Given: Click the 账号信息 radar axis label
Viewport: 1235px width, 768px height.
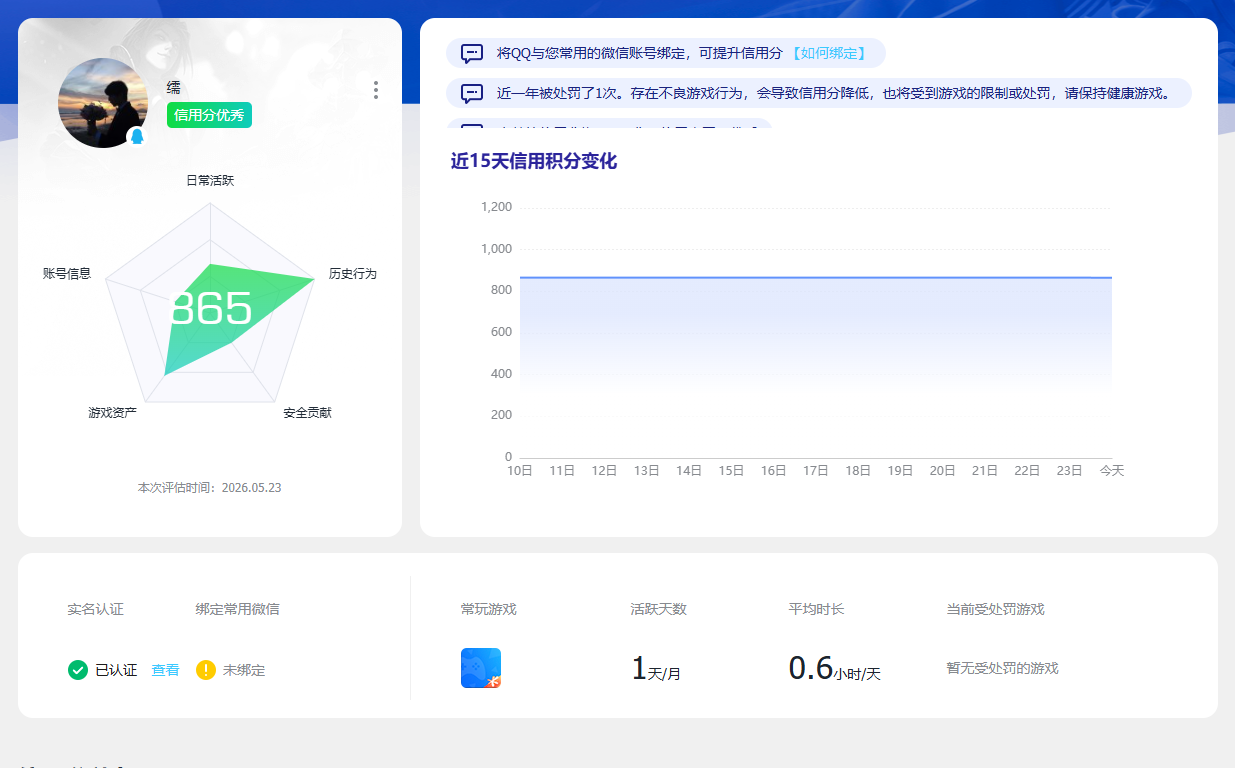Looking at the screenshot, I should coord(67,273).
